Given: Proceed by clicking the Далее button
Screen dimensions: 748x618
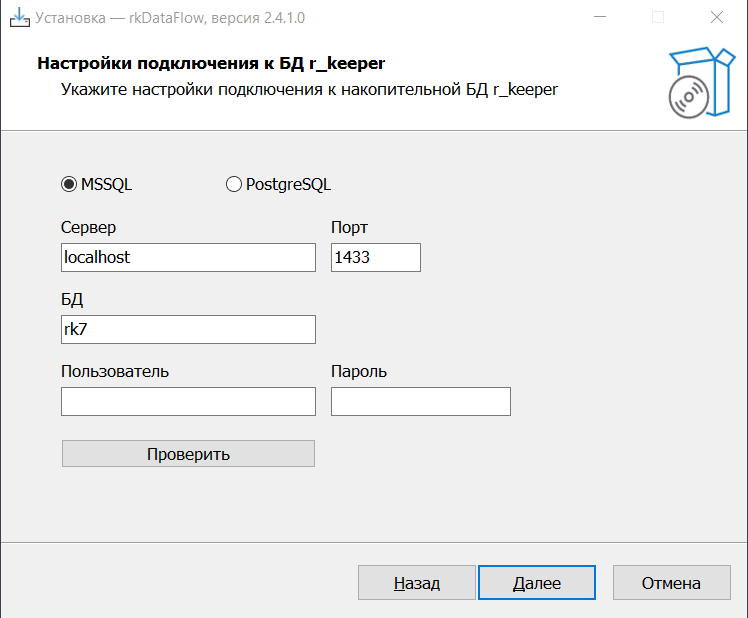Looking at the screenshot, I should pos(537,583).
